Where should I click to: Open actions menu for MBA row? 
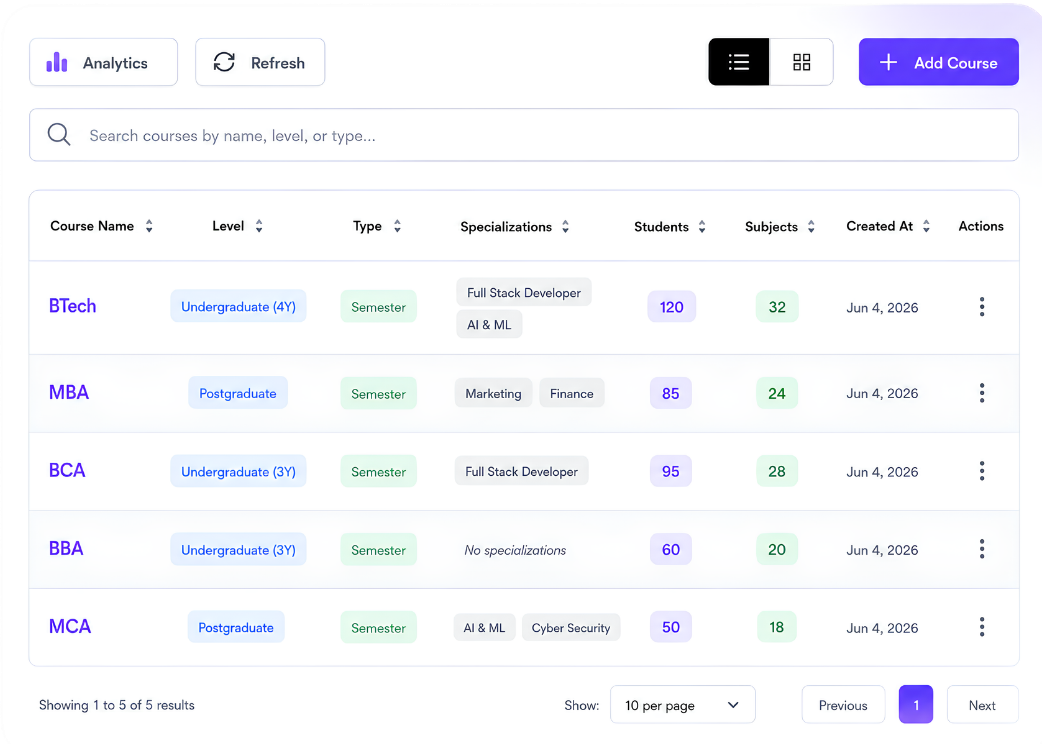pyautogui.click(x=982, y=393)
